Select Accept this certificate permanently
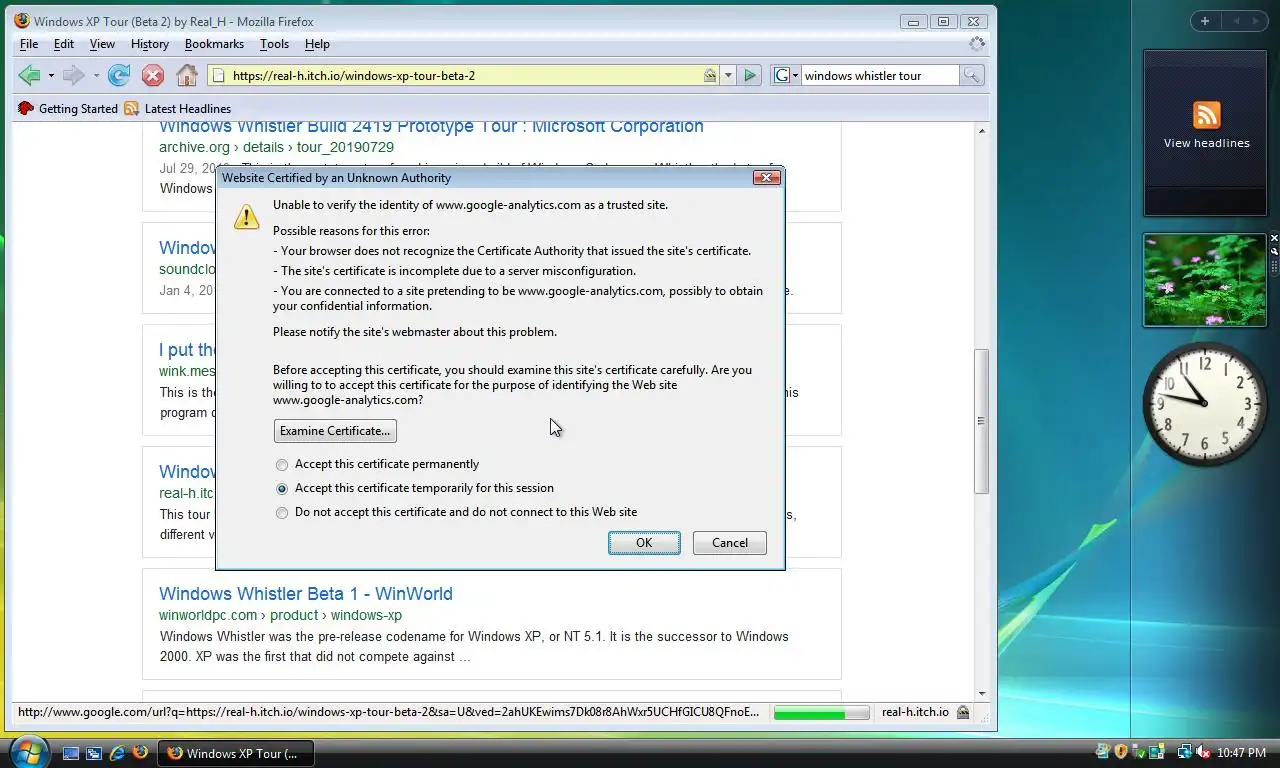This screenshot has height=768, width=1280. pyautogui.click(x=282, y=465)
